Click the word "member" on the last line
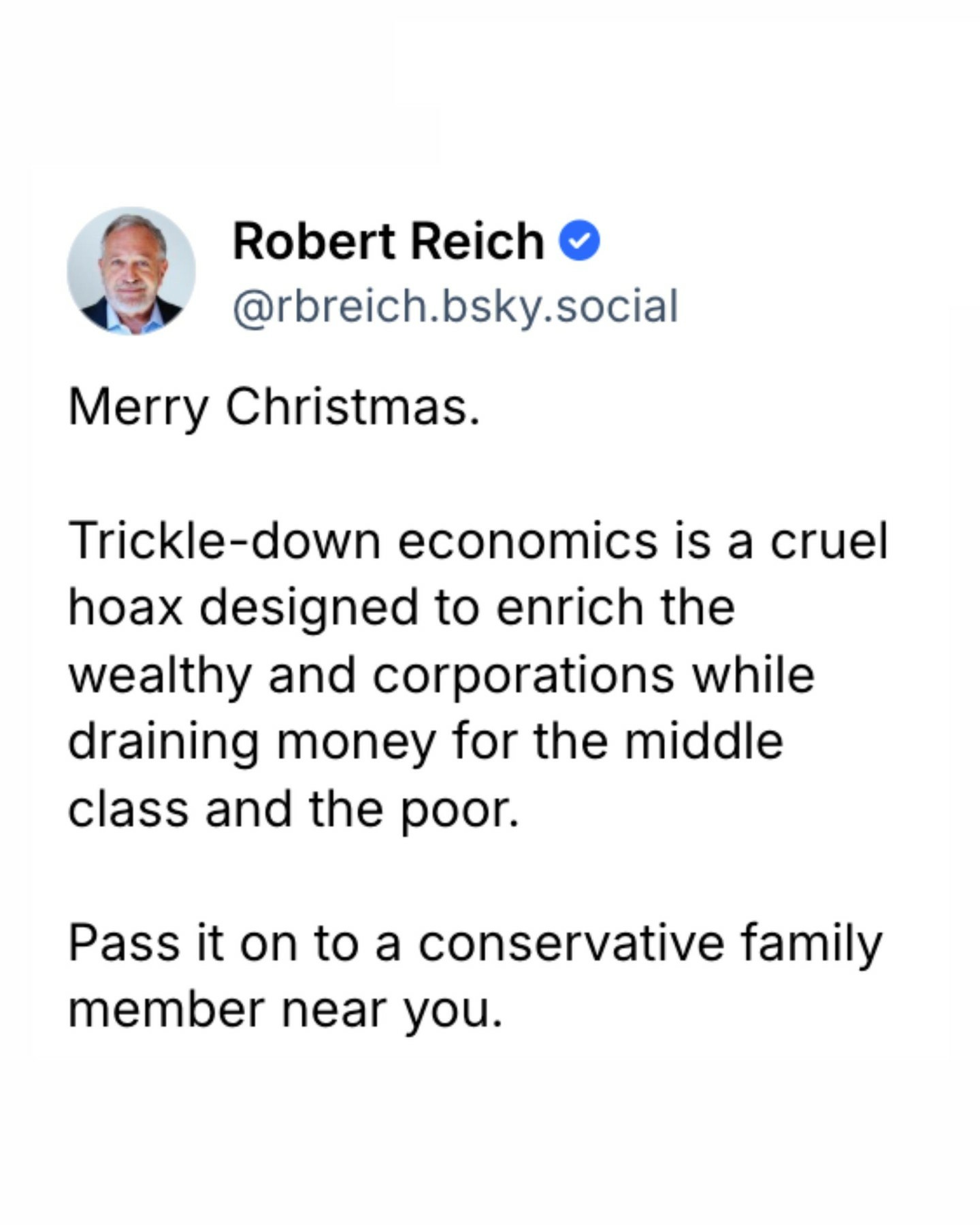The width and height of the screenshot is (980, 1225). point(166,1010)
